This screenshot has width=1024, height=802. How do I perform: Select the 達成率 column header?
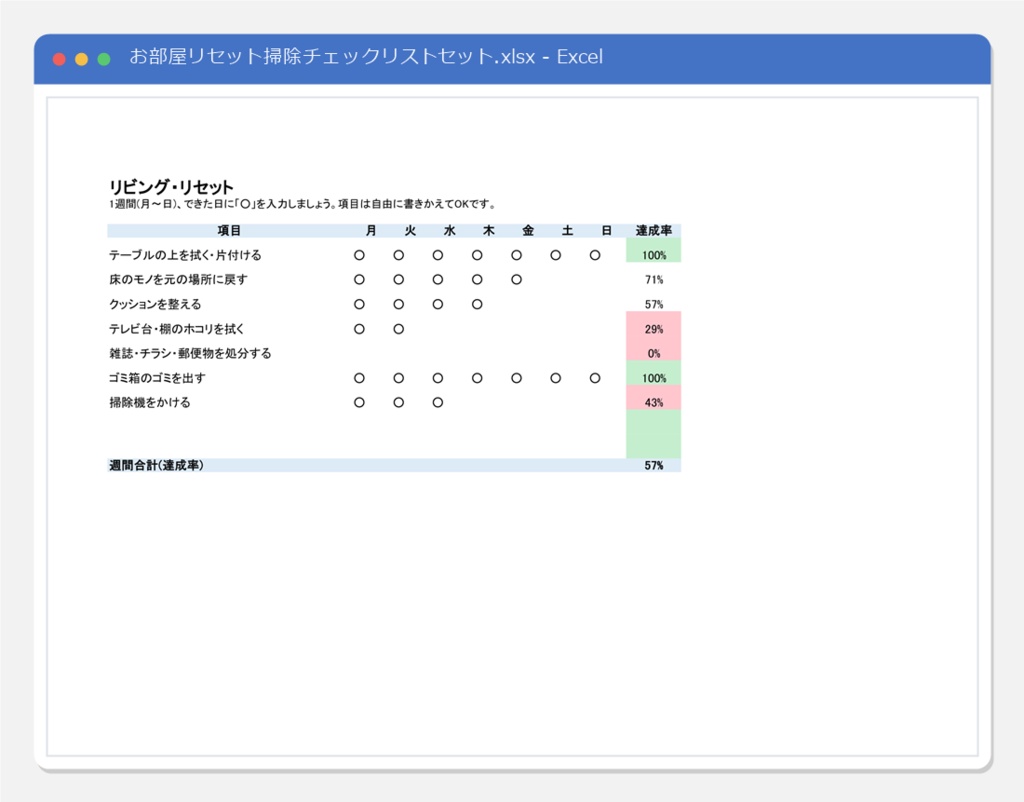coord(654,231)
